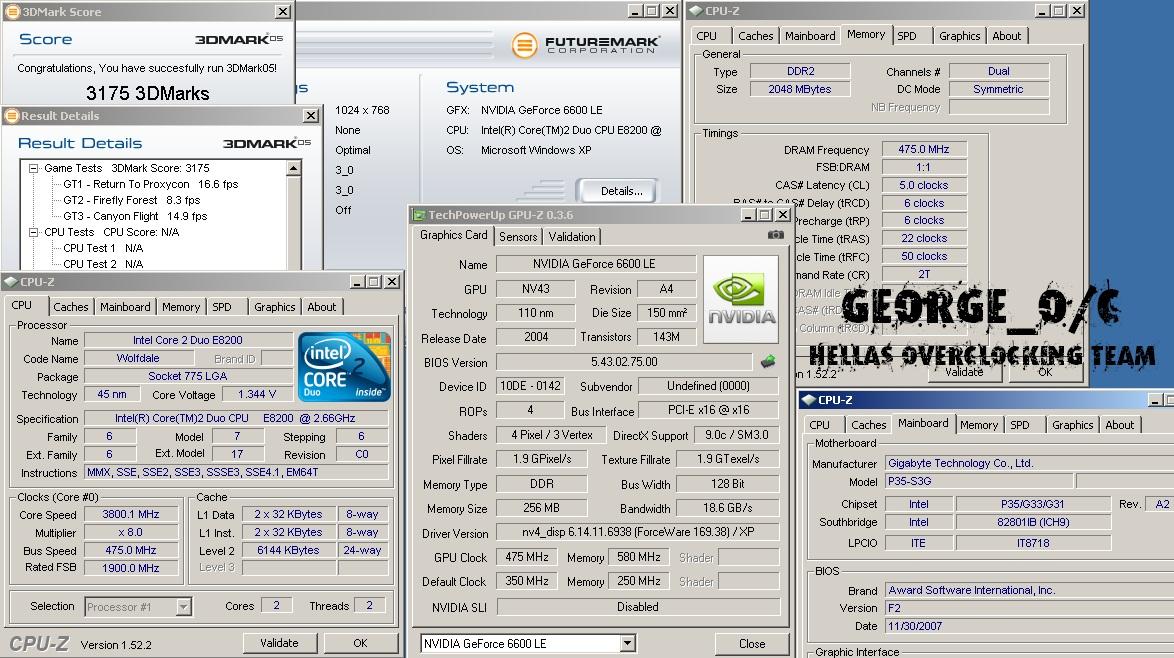
Task: Open About tab in top-right CPU-Z window
Action: pos(1007,36)
